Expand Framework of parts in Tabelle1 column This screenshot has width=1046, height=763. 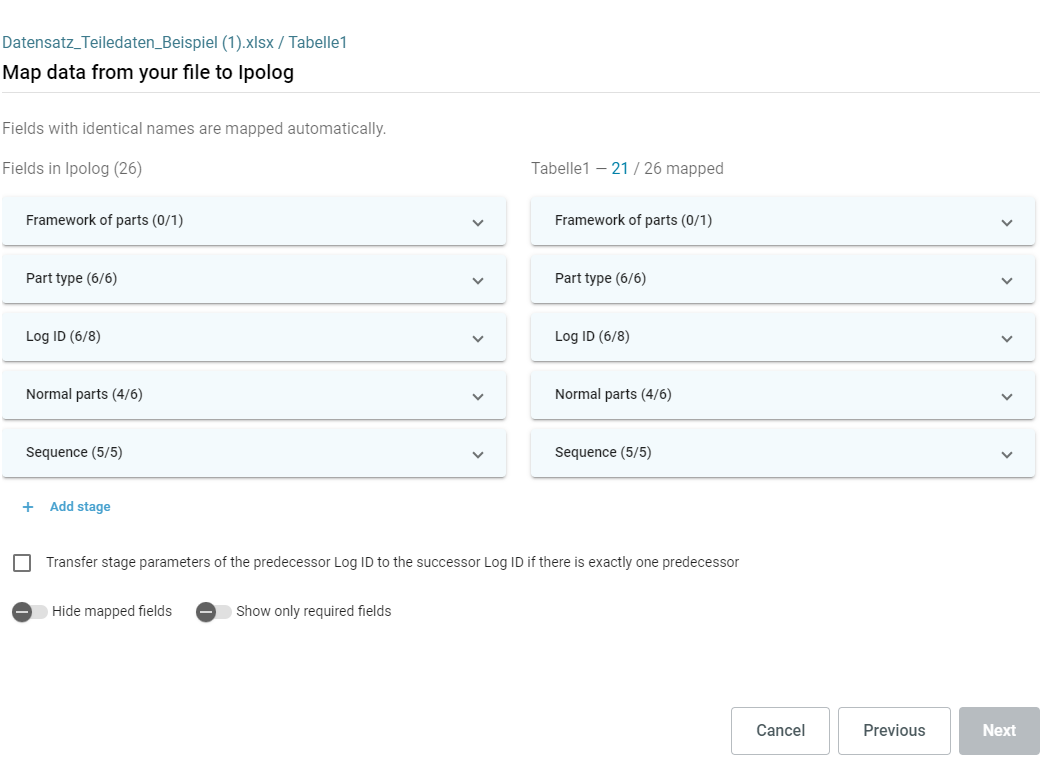[x=782, y=221]
